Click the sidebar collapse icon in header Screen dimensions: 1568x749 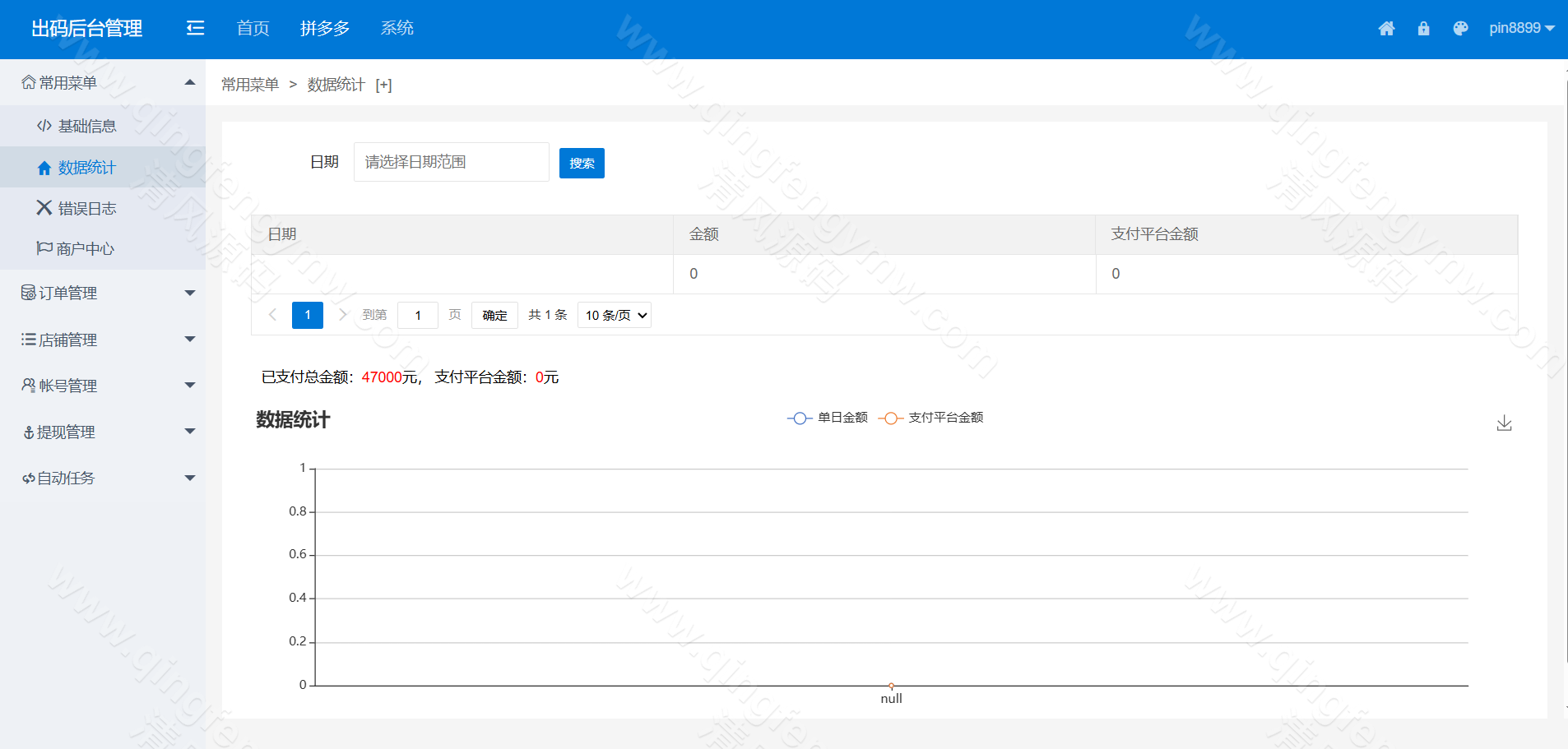coord(195,29)
